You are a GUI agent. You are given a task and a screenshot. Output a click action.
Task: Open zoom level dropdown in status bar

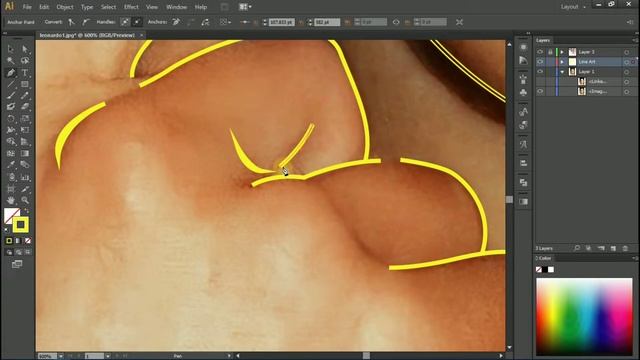[x=60, y=356]
